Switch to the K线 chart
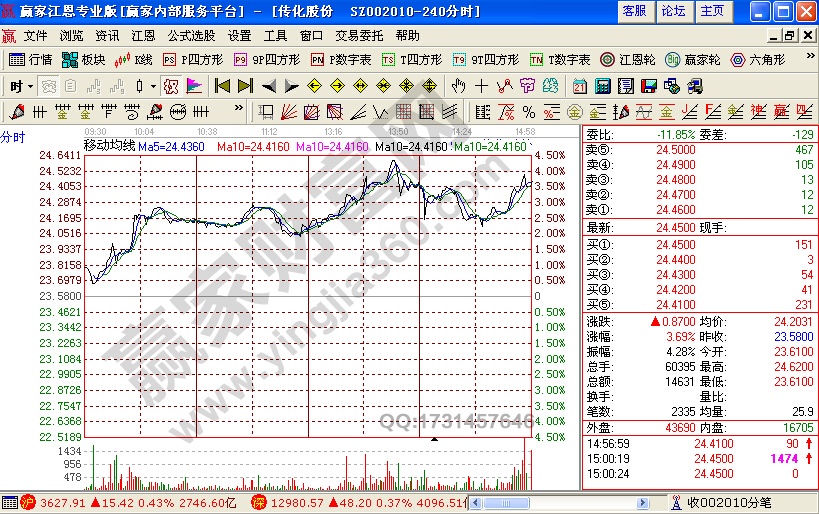This screenshot has height=514, width=819. pos(135,60)
